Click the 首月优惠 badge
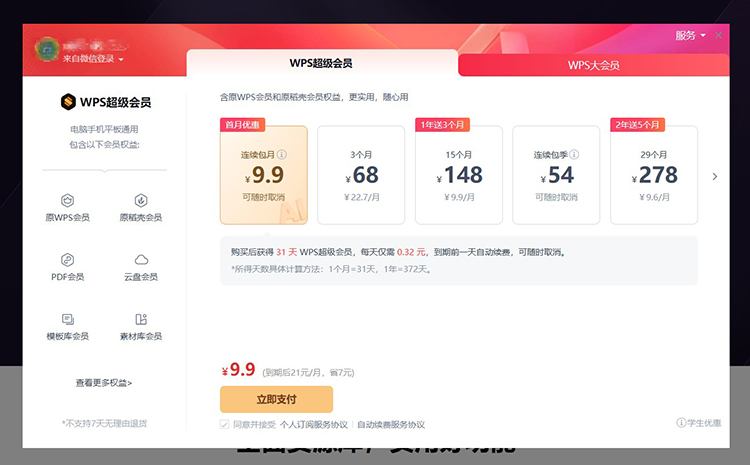750x465 pixels. pyautogui.click(x=243, y=124)
